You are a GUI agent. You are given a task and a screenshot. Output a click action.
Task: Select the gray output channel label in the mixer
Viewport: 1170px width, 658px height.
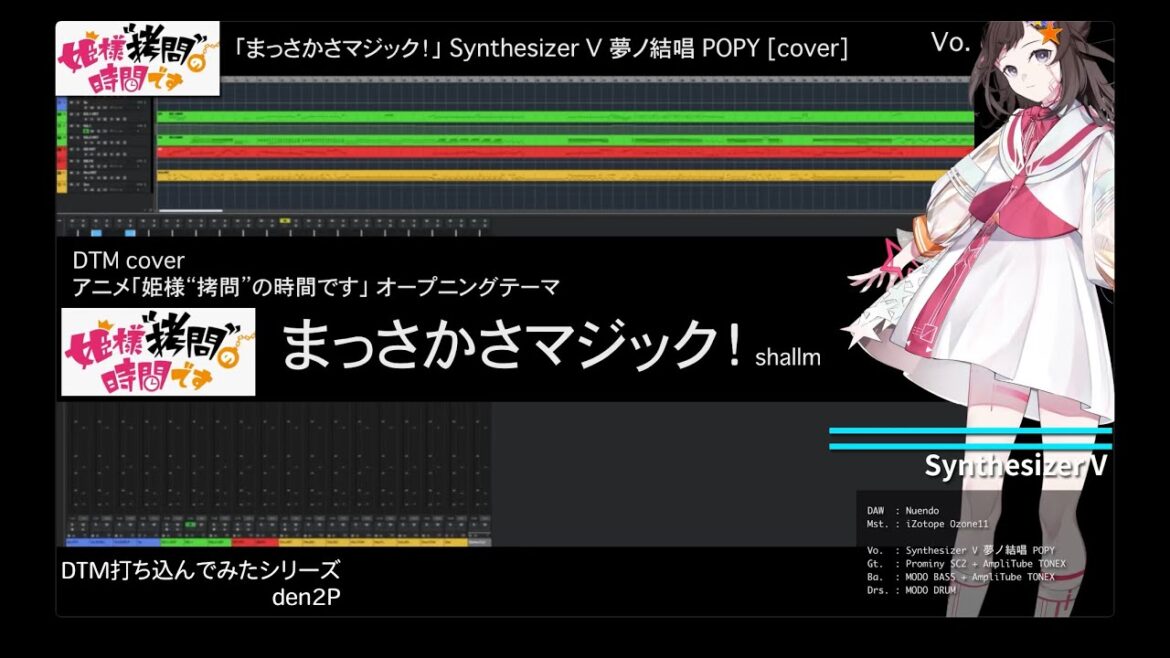479,542
